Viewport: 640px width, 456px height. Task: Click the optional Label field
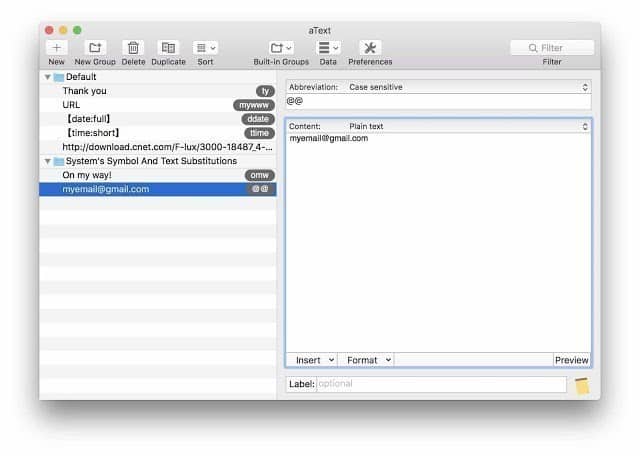(442, 384)
